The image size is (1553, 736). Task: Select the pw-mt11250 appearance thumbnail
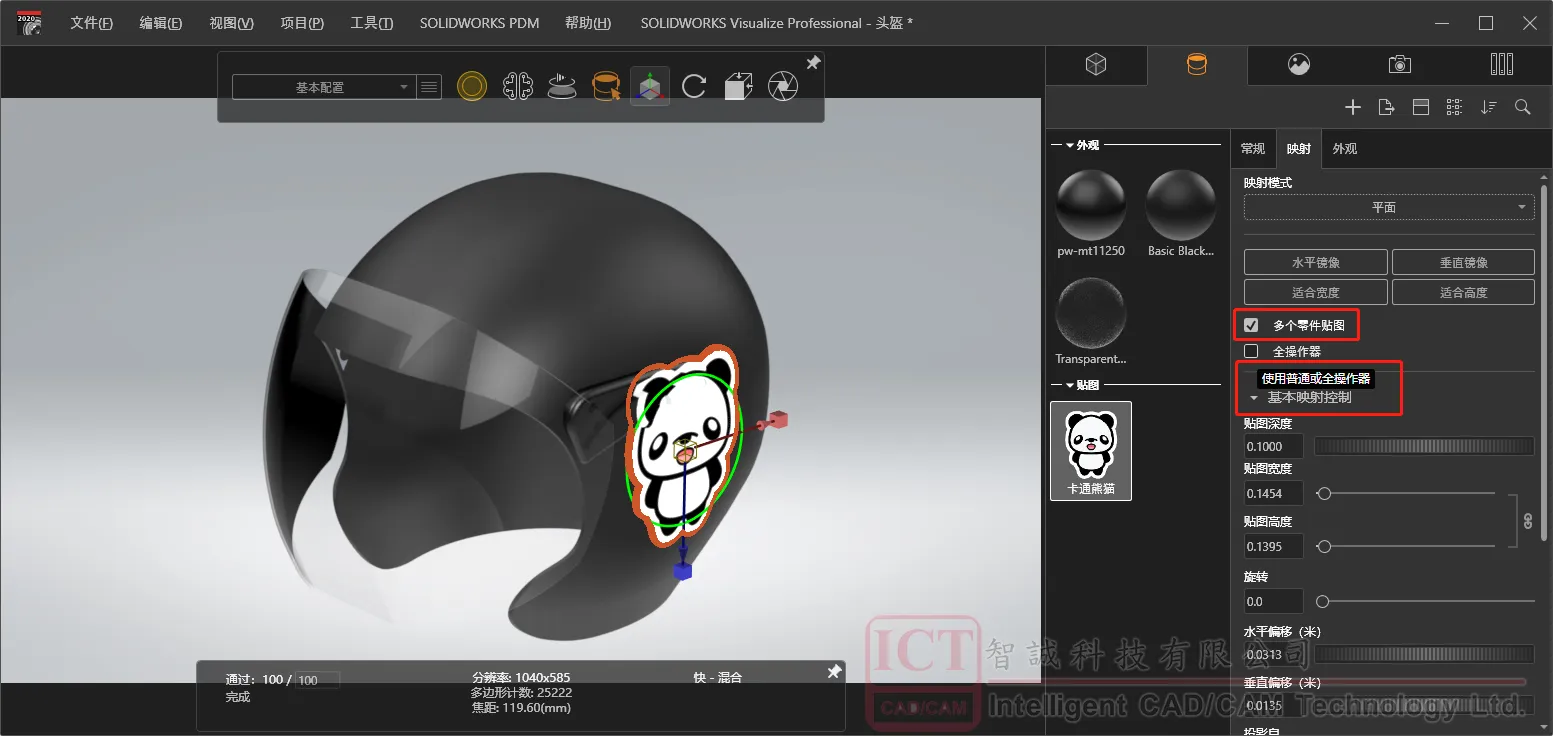pos(1091,206)
